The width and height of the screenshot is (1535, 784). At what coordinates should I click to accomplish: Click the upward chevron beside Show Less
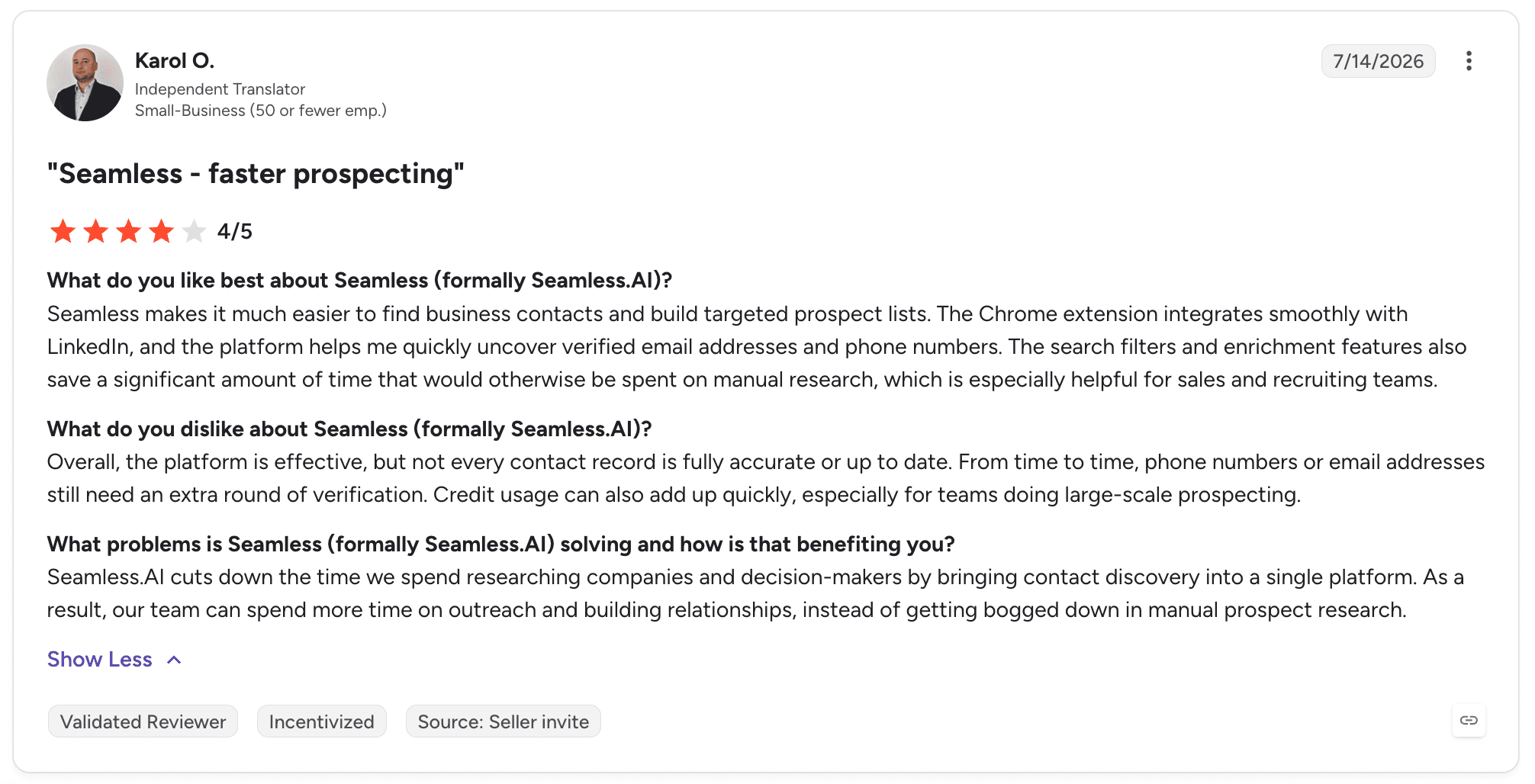tap(174, 660)
